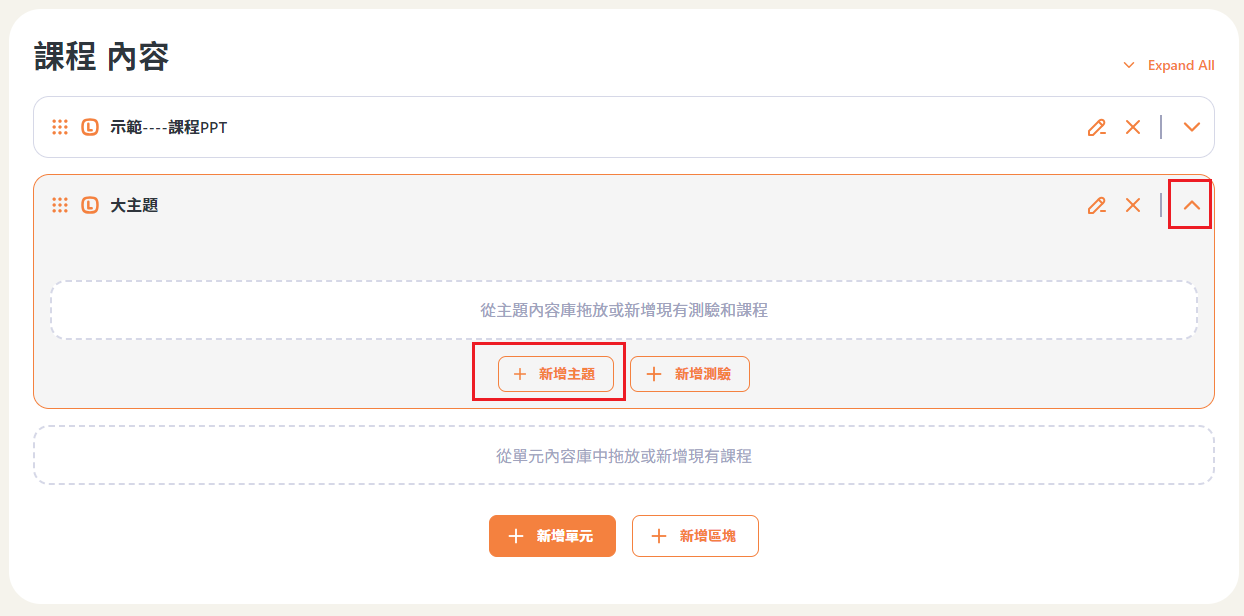Select the 示範----課程PPT unit title

pos(168,127)
